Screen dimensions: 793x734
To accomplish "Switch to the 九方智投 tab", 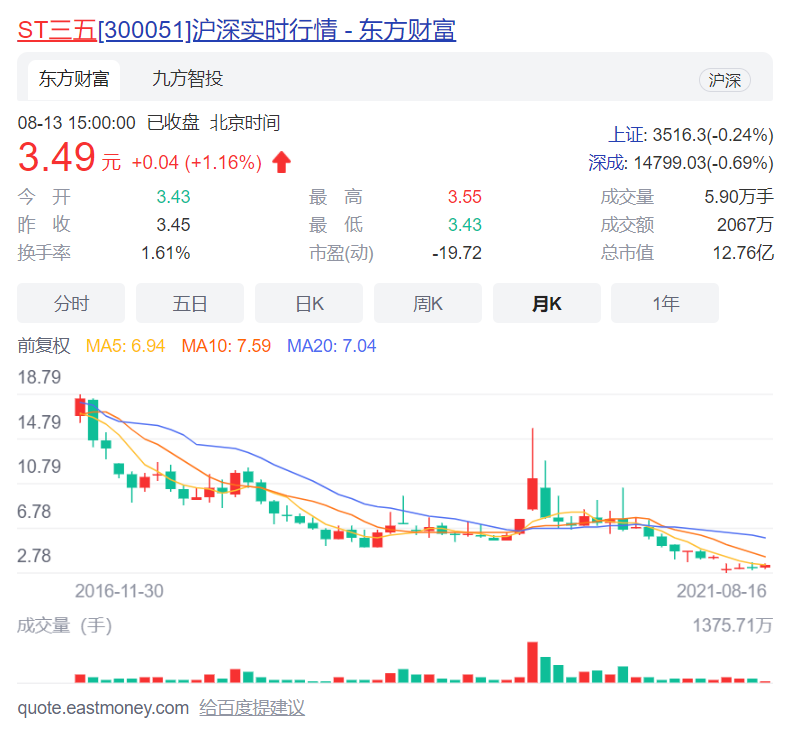I will (x=187, y=80).
